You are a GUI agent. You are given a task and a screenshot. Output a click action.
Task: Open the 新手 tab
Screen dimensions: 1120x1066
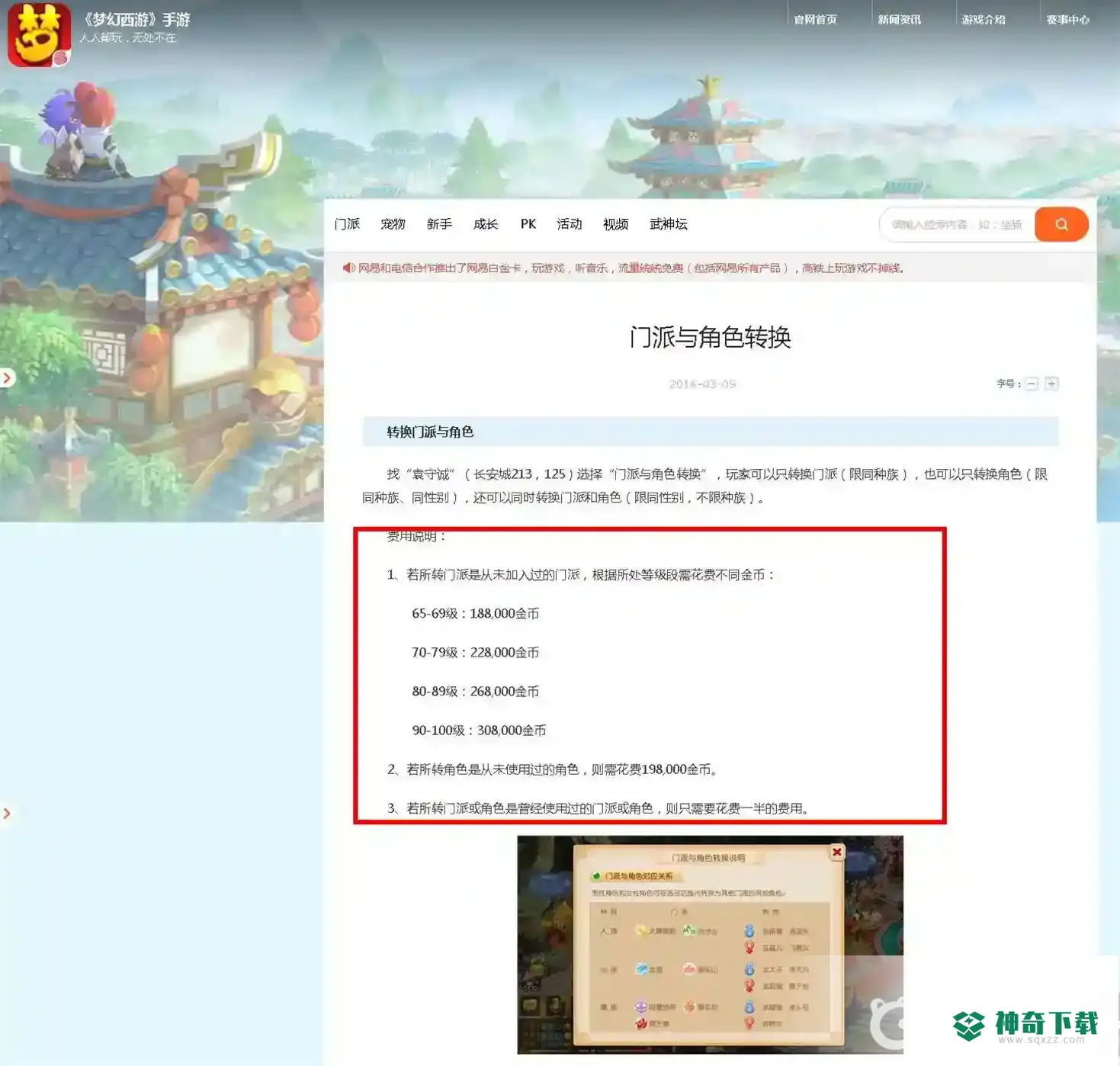(x=439, y=224)
